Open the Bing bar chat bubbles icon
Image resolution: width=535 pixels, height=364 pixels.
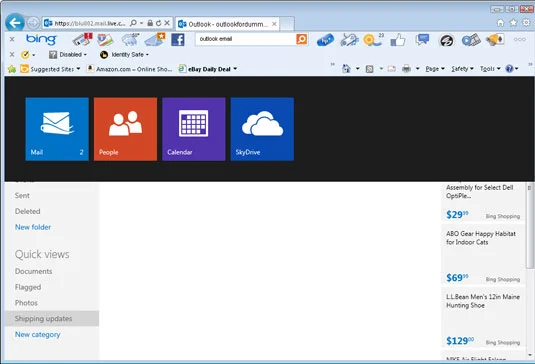(x=422, y=40)
